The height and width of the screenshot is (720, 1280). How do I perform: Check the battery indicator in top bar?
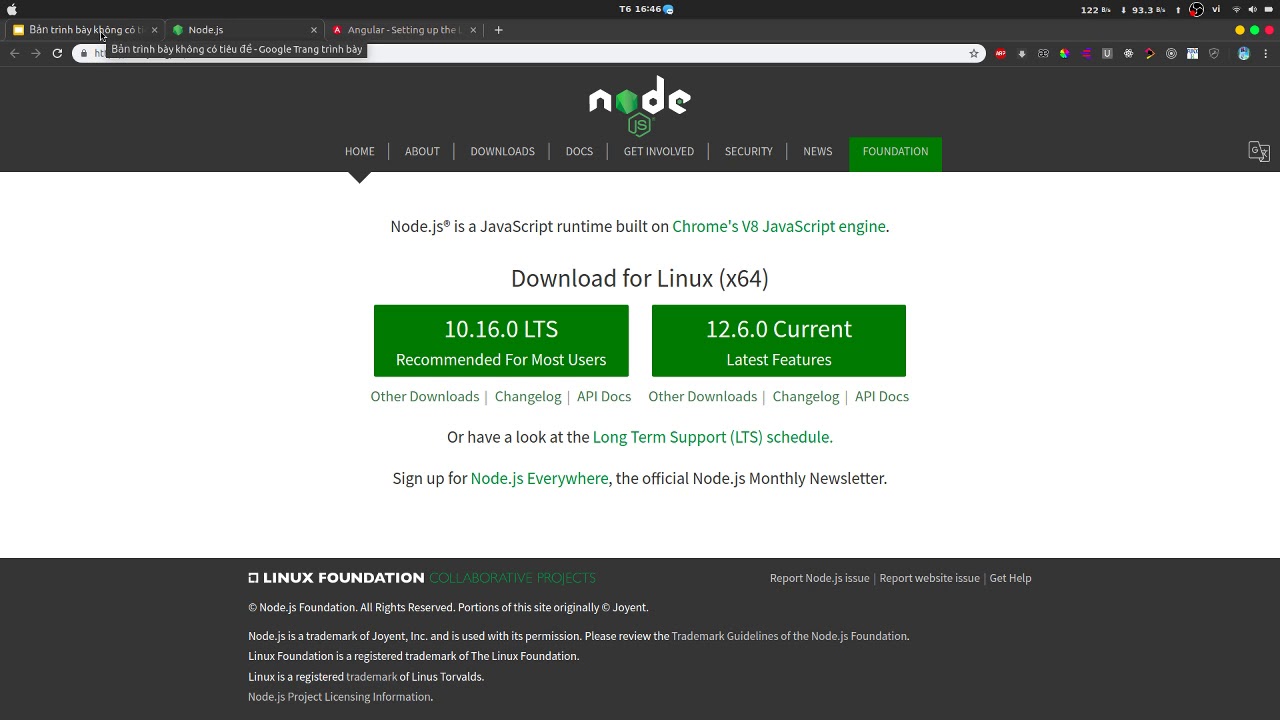pyautogui.click(x=1268, y=9)
